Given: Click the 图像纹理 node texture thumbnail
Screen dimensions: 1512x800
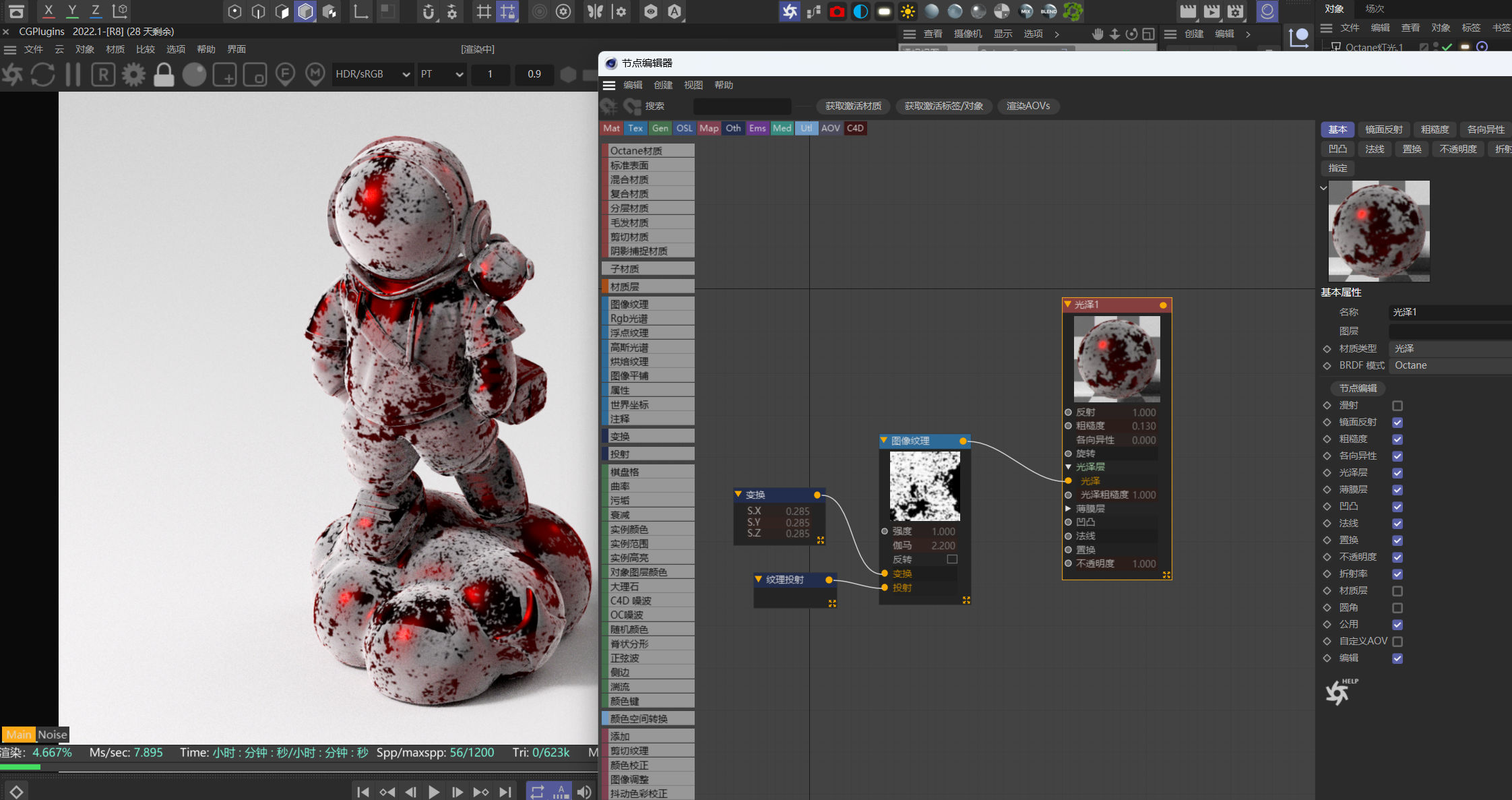Looking at the screenshot, I should [x=925, y=486].
